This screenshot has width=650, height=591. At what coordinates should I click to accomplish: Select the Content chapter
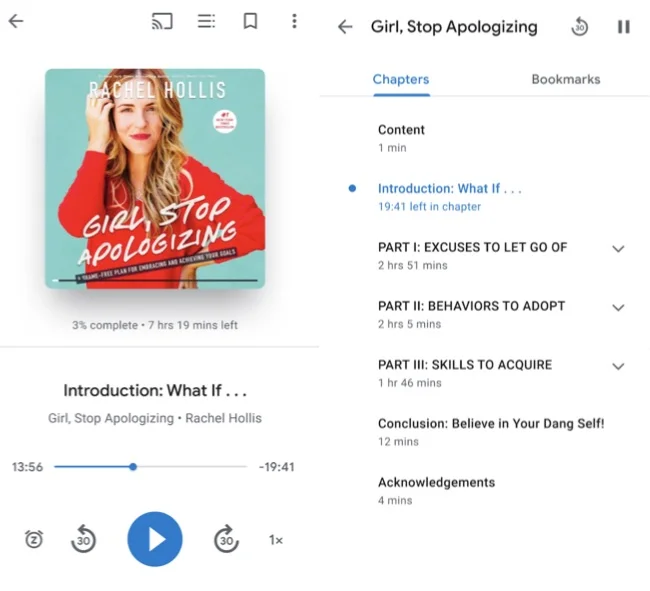pos(484,138)
